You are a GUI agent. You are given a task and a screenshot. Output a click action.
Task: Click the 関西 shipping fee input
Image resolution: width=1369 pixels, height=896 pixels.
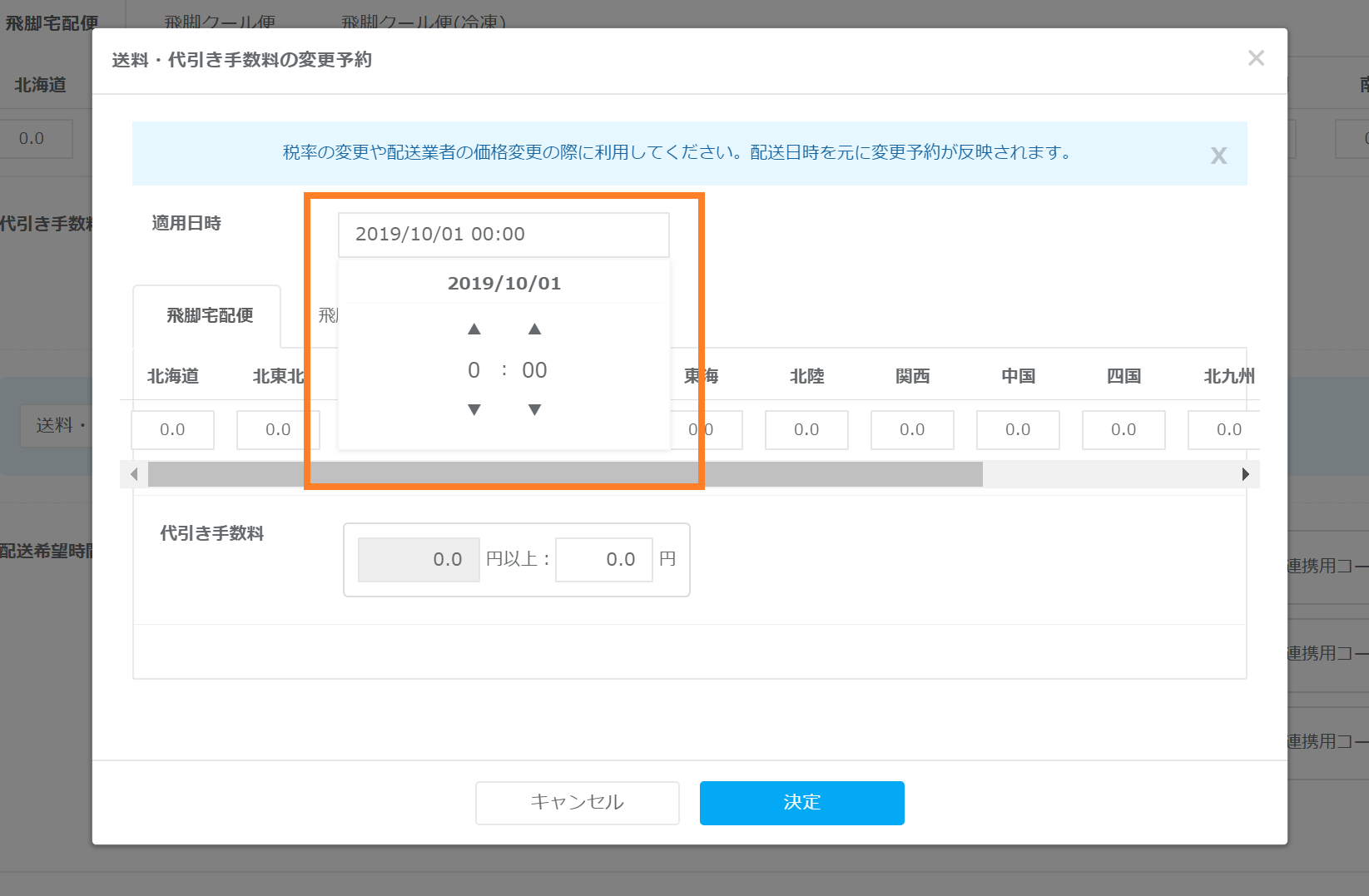click(912, 430)
